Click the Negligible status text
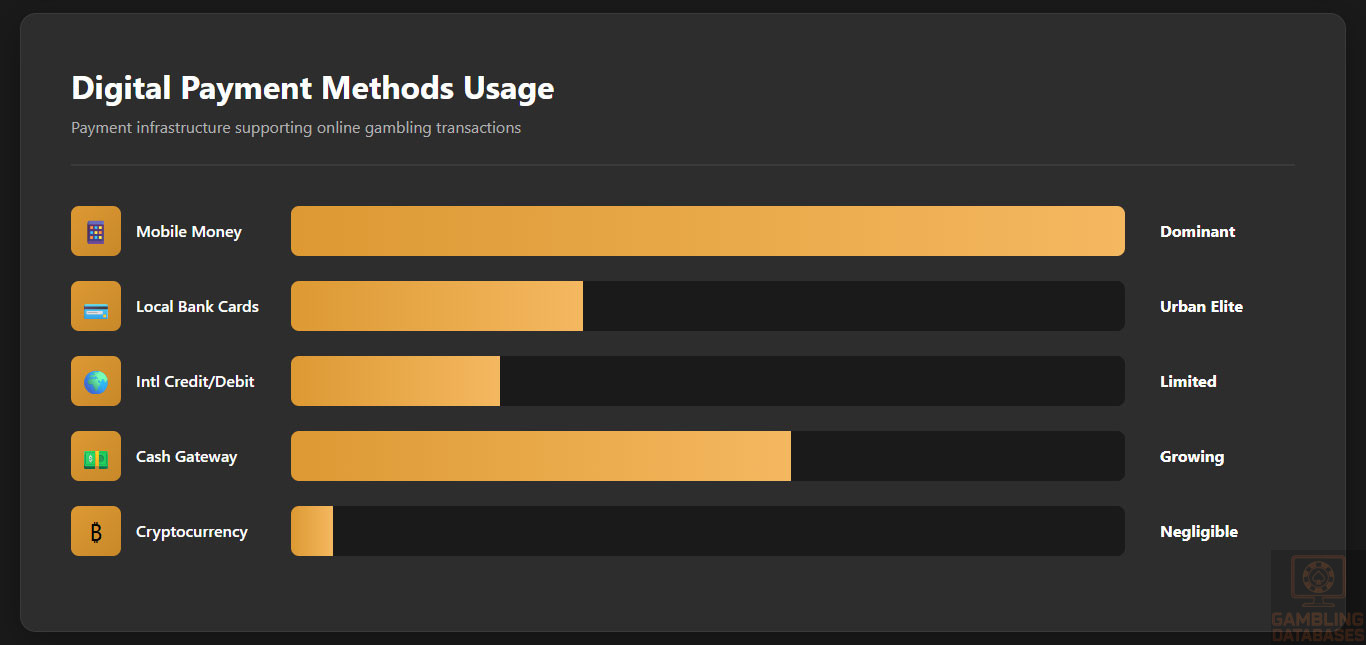 pos(1198,532)
